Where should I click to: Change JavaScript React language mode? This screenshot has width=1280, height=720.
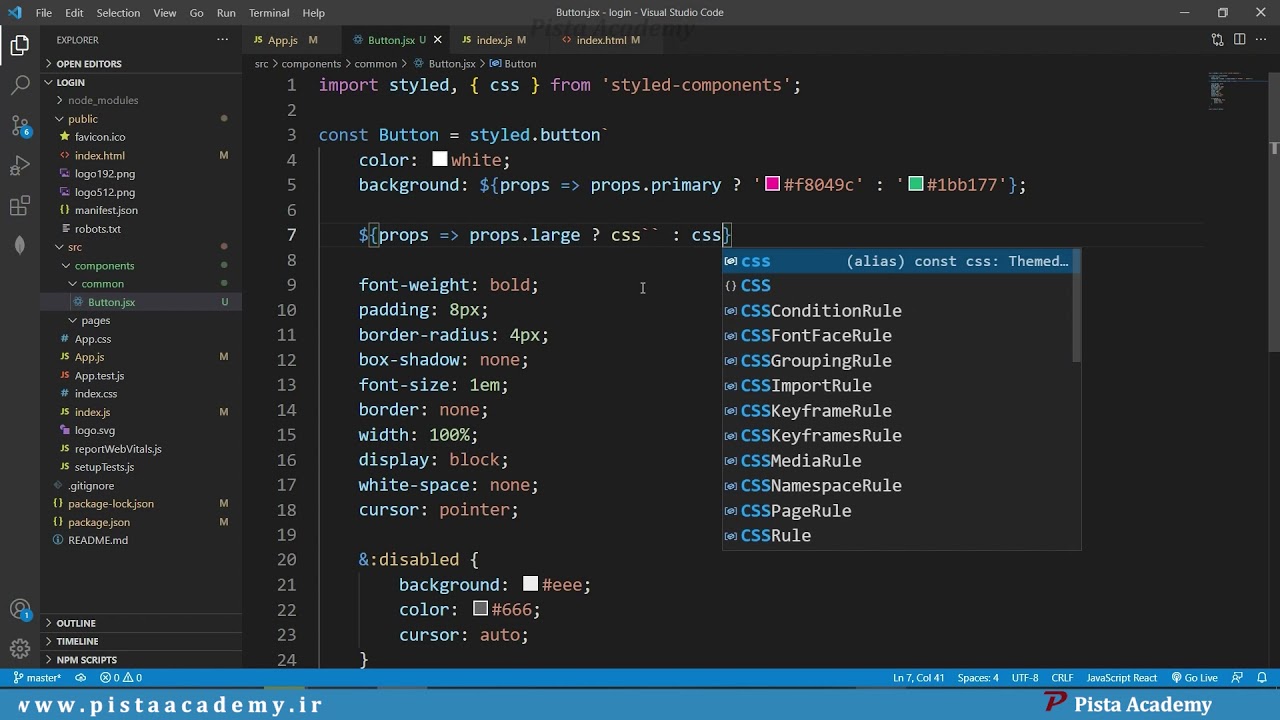click(x=1122, y=678)
